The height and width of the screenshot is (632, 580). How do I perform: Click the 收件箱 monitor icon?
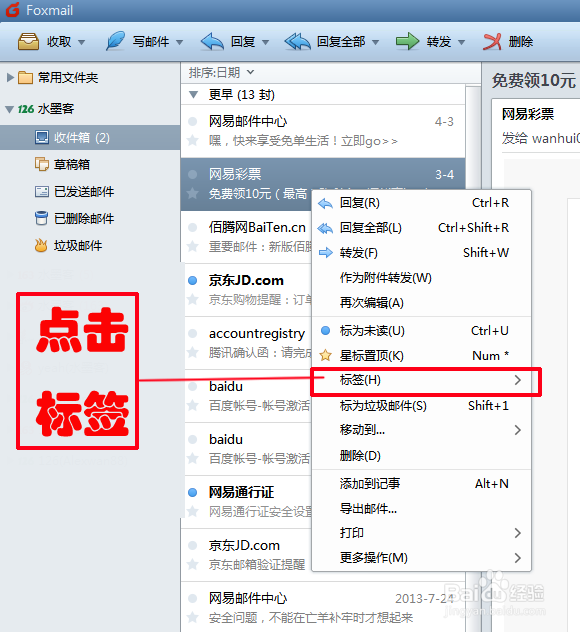[42, 137]
